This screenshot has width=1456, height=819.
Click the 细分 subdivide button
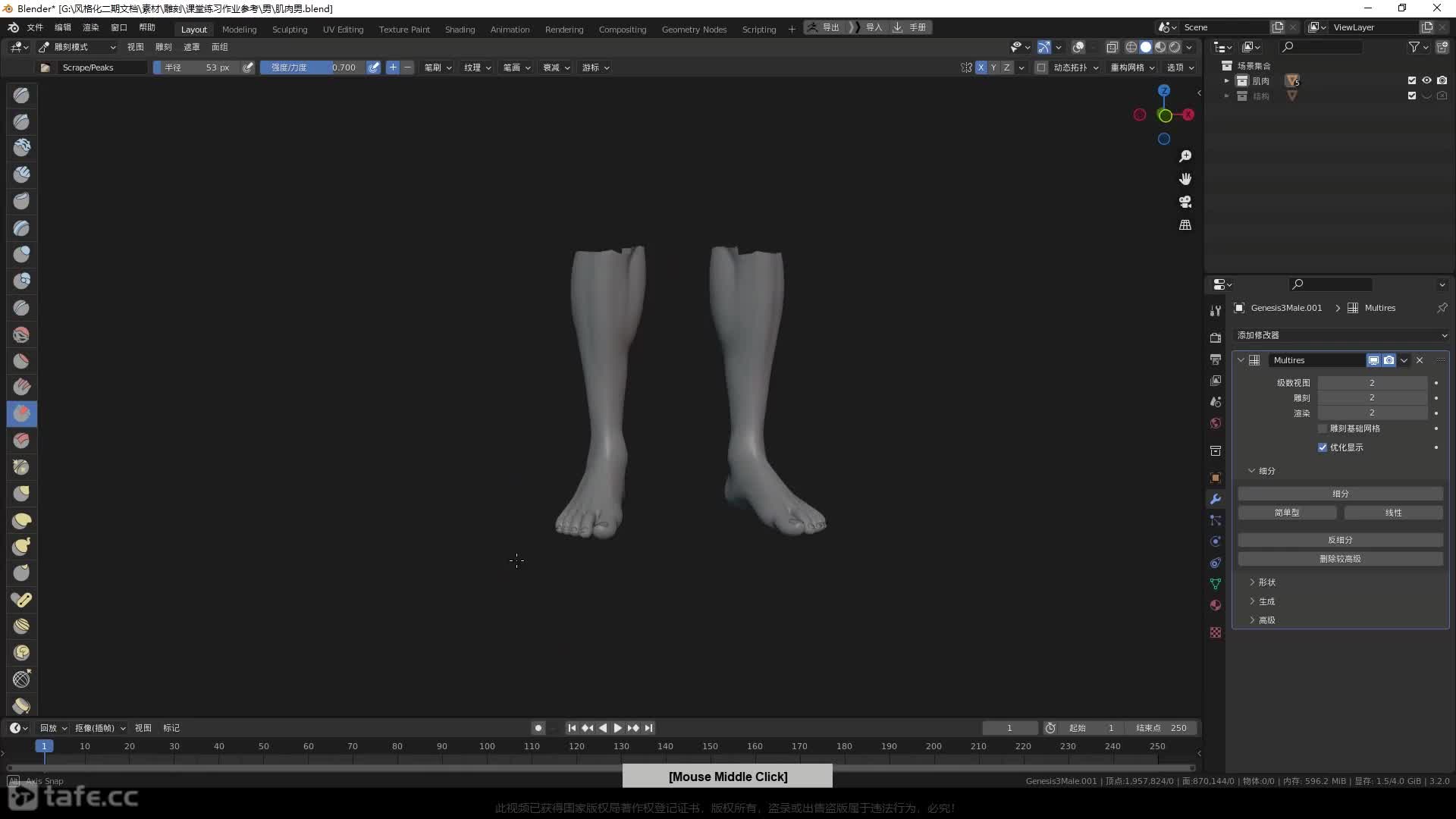[1340, 494]
